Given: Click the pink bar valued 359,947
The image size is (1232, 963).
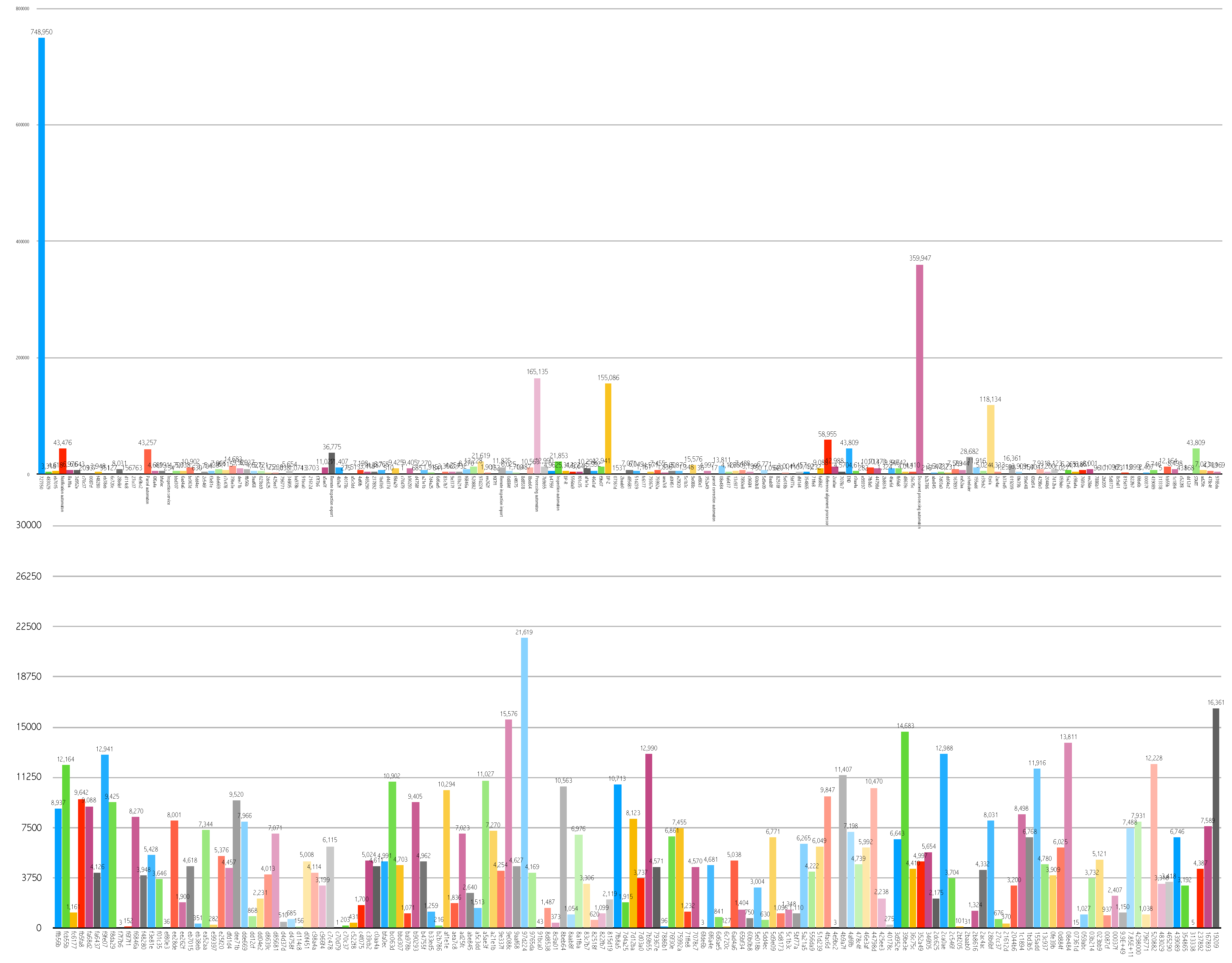Looking at the screenshot, I should point(920,370).
